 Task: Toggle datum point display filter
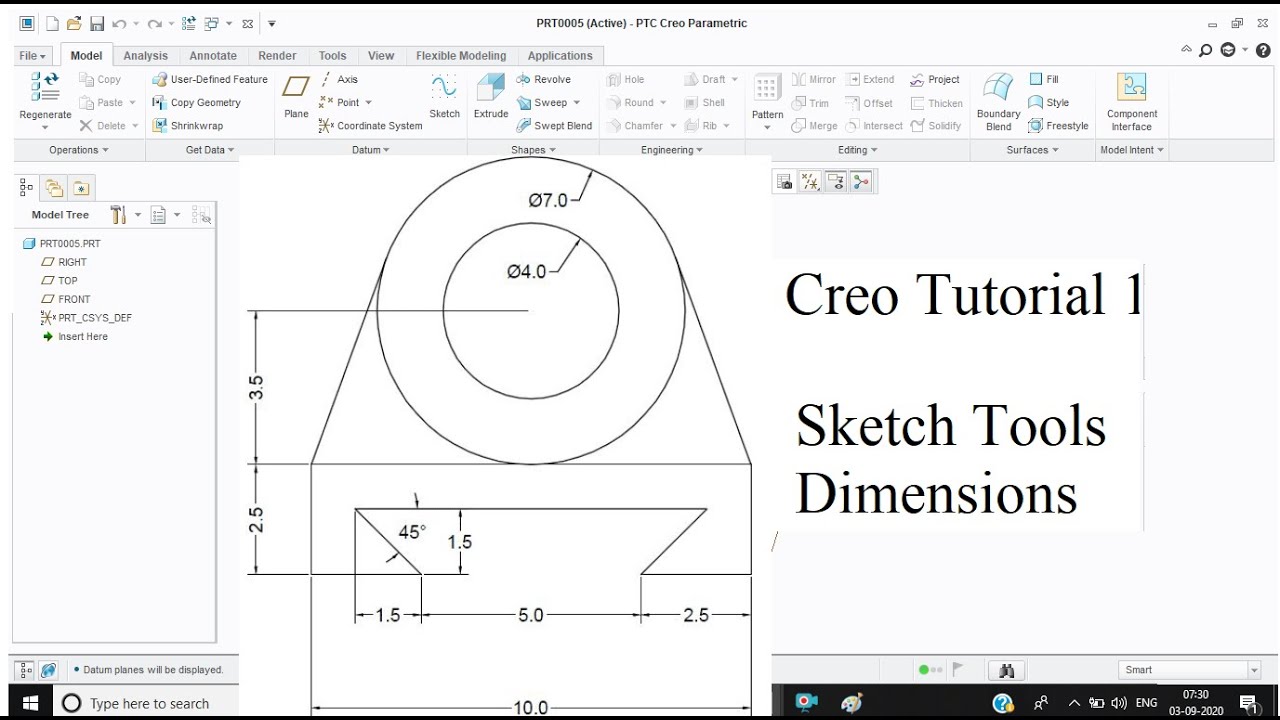[x=810, y=181]
